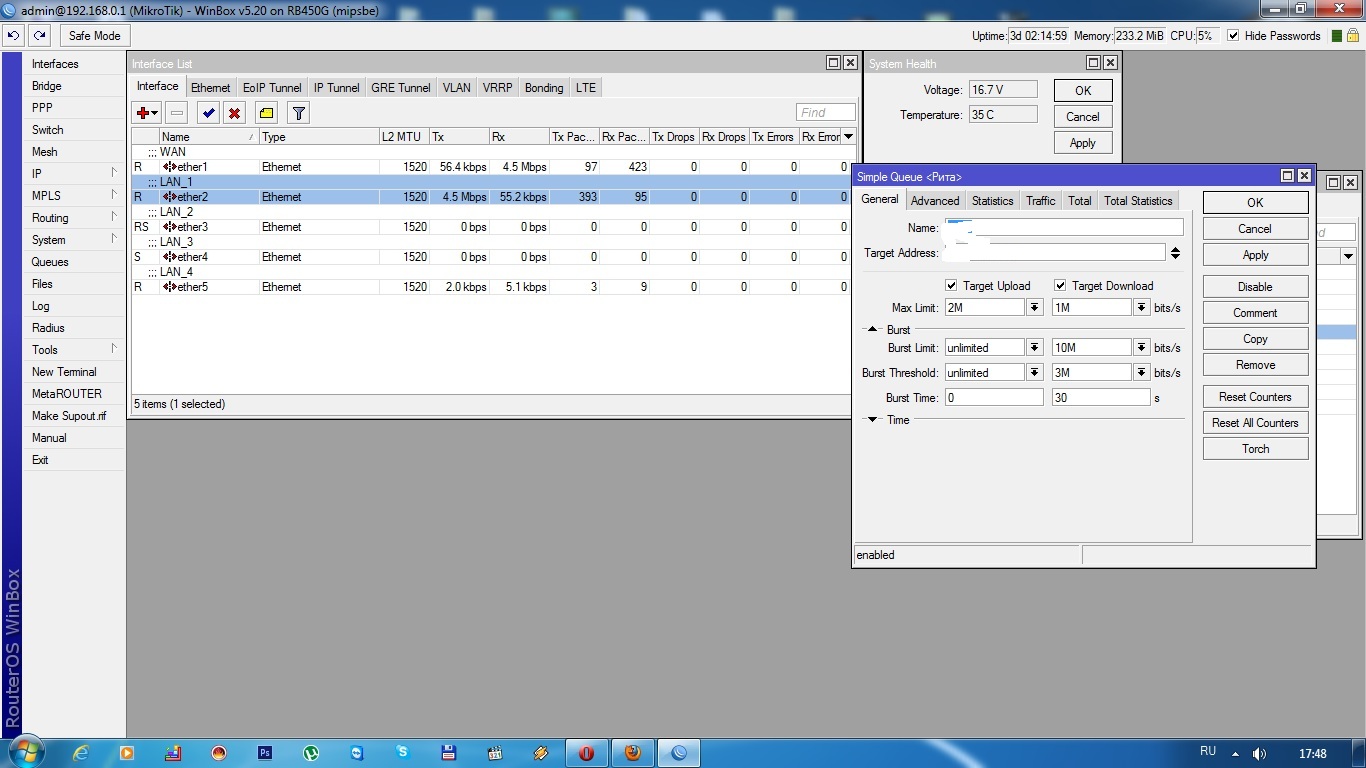Image resolution: width=1366 pixels, height=768 pixels.
Task: Click the blue checkmark Enable icon
Action: click(x=208, y=113)
